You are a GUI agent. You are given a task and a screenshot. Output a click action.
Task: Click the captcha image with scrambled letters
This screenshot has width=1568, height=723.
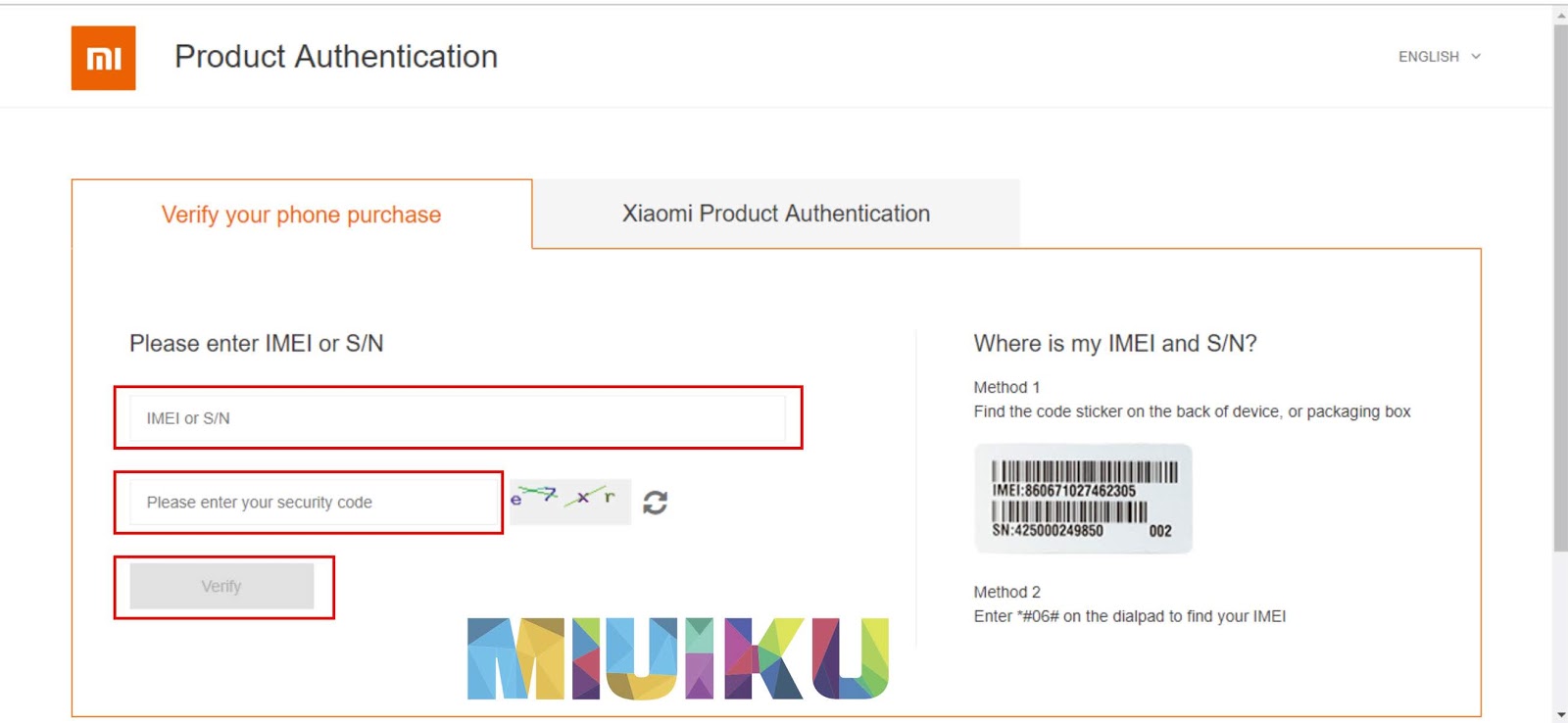pos(568,502)
